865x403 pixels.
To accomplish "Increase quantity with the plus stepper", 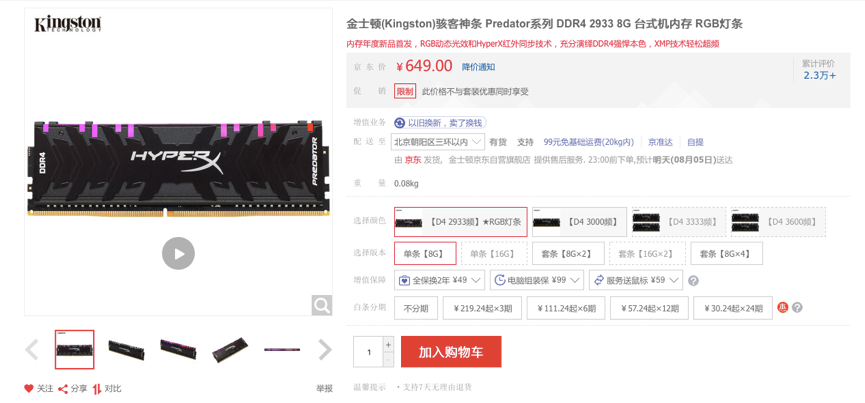I will point(388,345).
